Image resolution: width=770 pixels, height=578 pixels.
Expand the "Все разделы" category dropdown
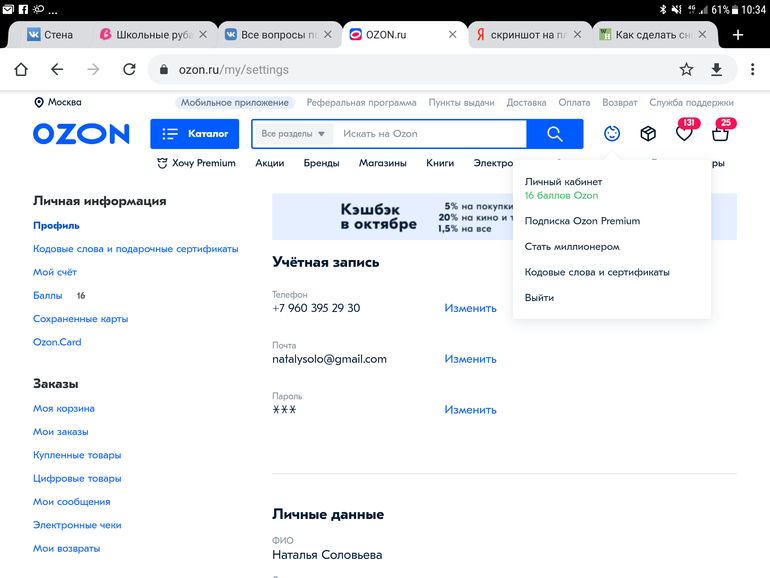point(293,134)
